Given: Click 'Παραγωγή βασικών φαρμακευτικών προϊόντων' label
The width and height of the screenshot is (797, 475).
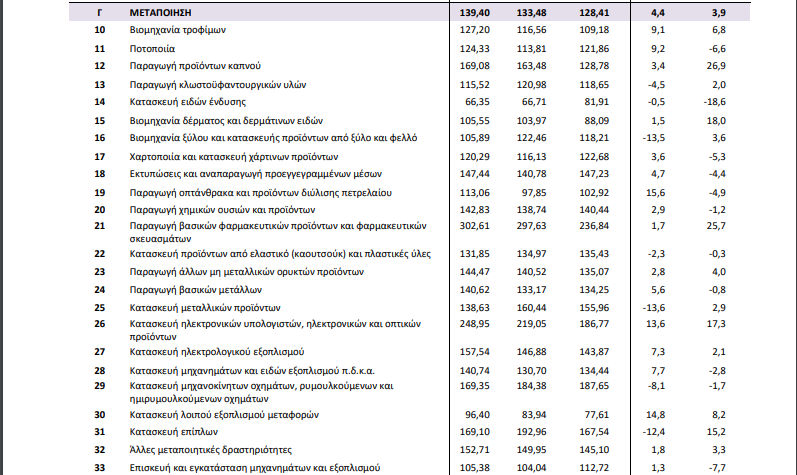Looking at the screenshot, I should [x=278, y=232].
